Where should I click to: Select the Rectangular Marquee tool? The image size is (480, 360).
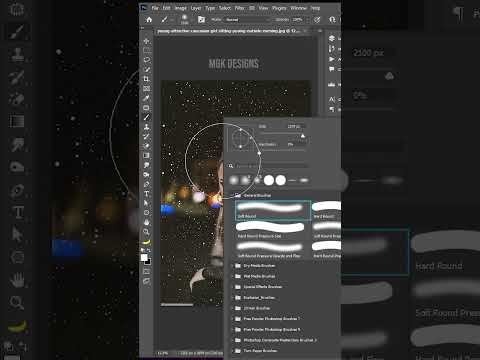[x=147, y=50]
